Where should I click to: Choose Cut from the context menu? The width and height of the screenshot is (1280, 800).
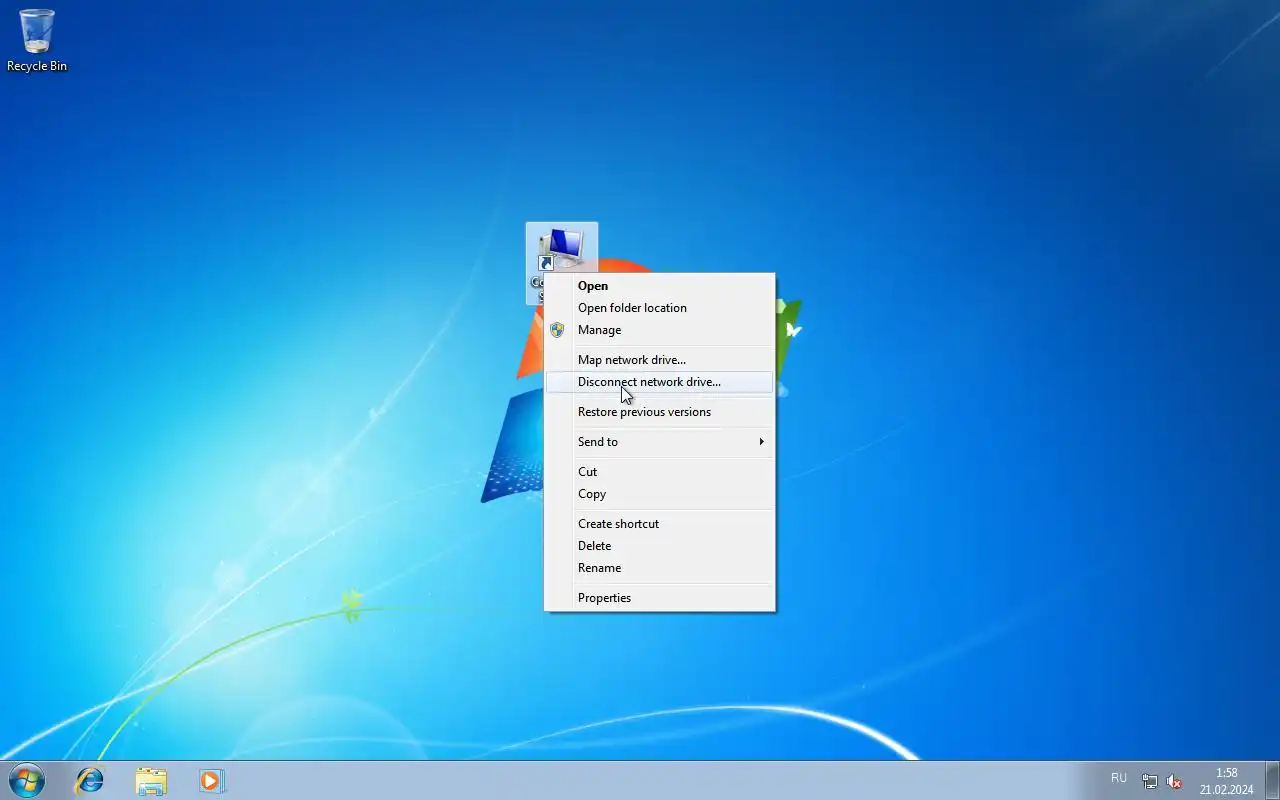pyautogui.click(x=659, y=472)
